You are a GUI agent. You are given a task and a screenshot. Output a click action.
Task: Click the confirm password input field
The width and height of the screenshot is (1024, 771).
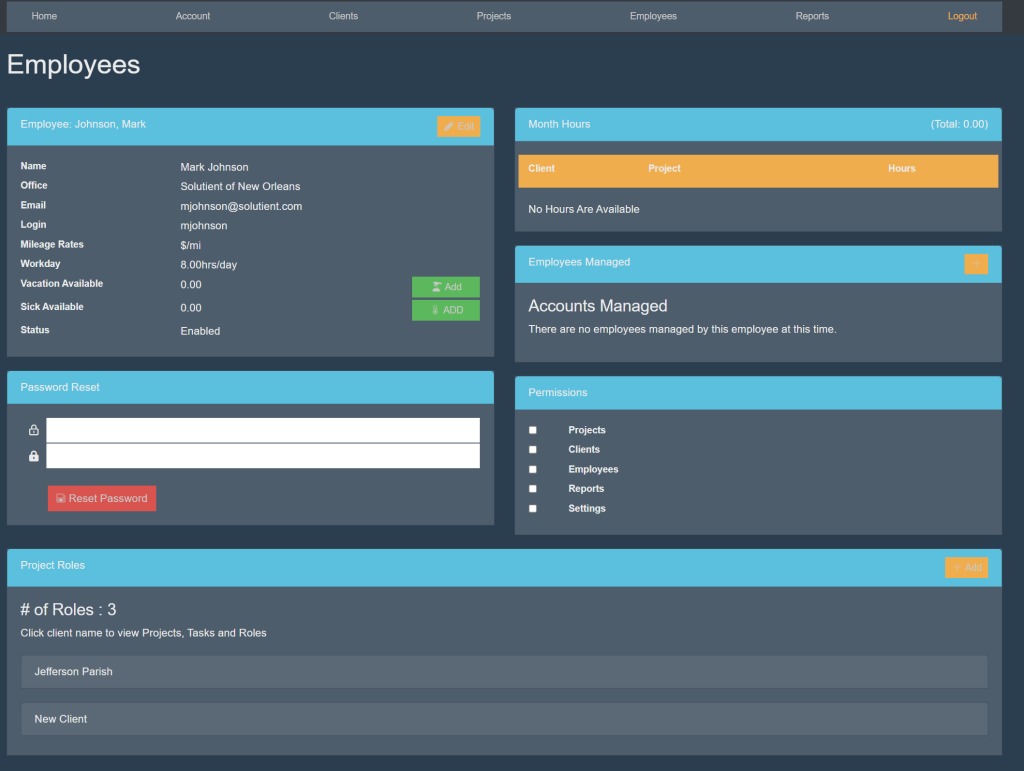262,456
